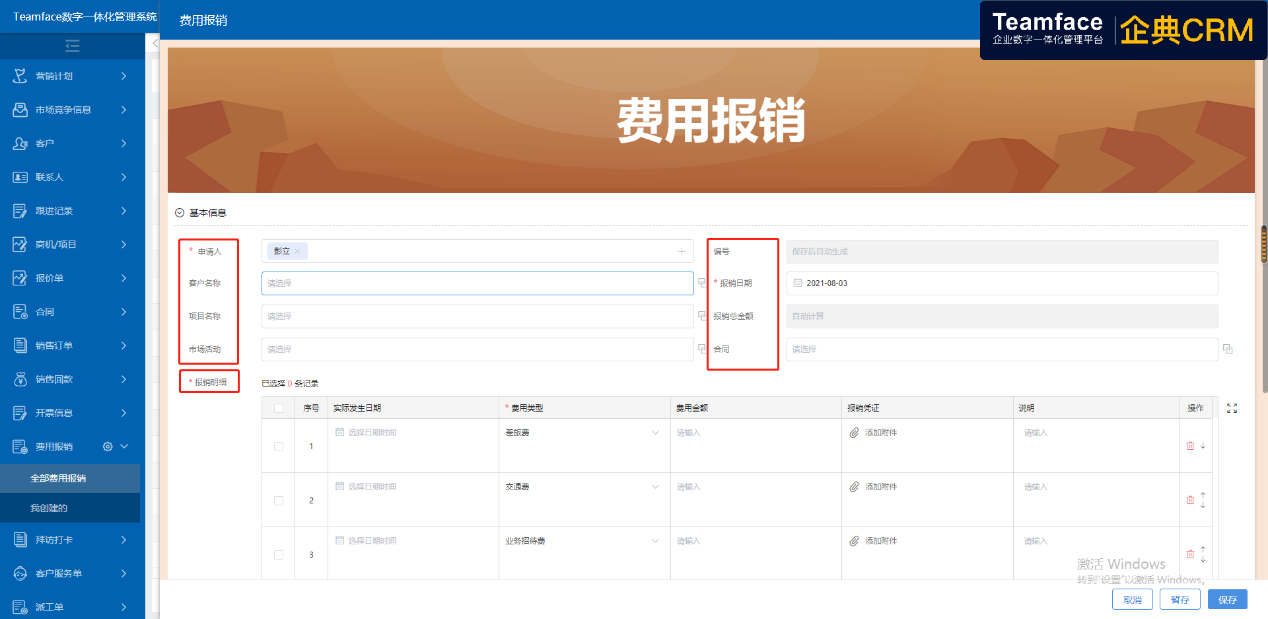Open 我创建的 in the sidebar
Screen dimensions: 1268x619
click(49, 508)
